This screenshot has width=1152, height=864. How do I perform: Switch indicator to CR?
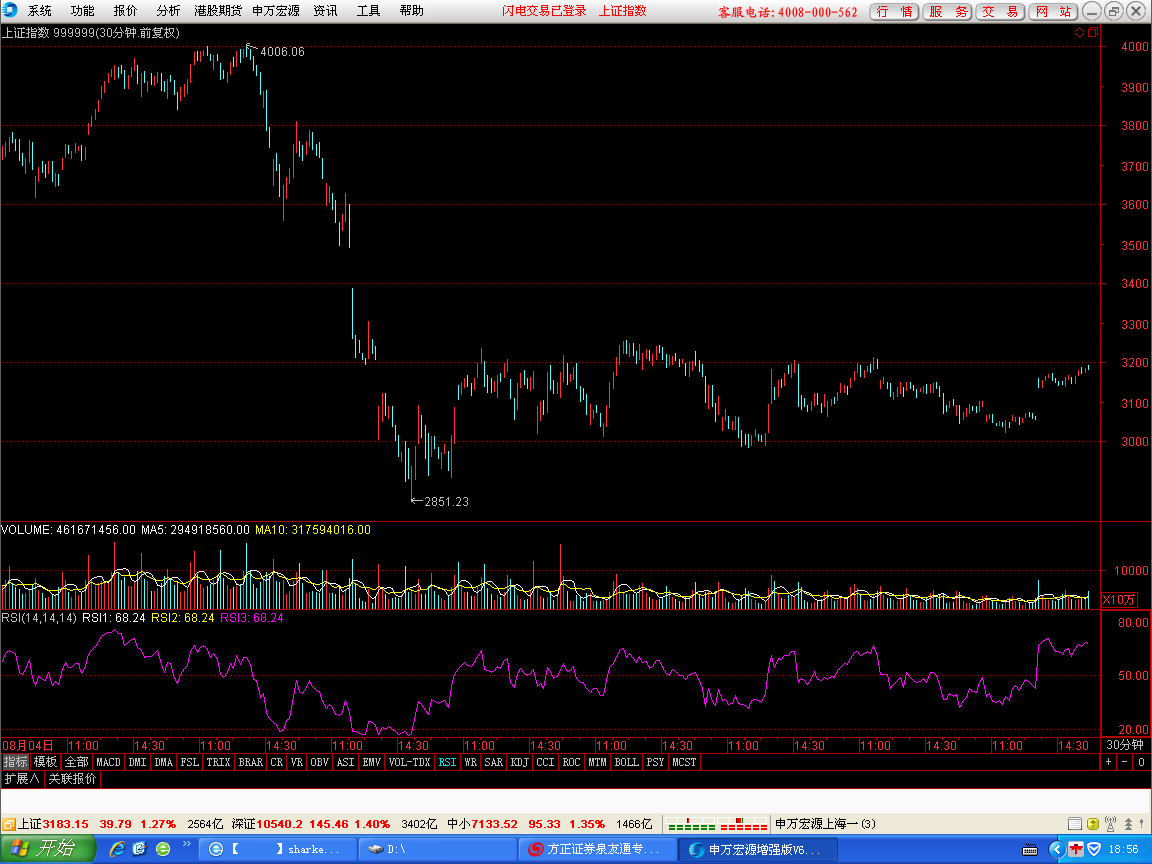click(x=276, y=762)
